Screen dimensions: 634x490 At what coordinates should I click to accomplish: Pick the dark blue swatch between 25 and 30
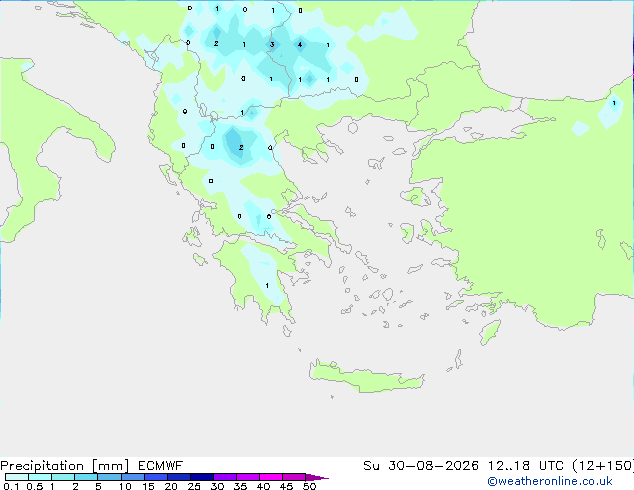(202, 477)
